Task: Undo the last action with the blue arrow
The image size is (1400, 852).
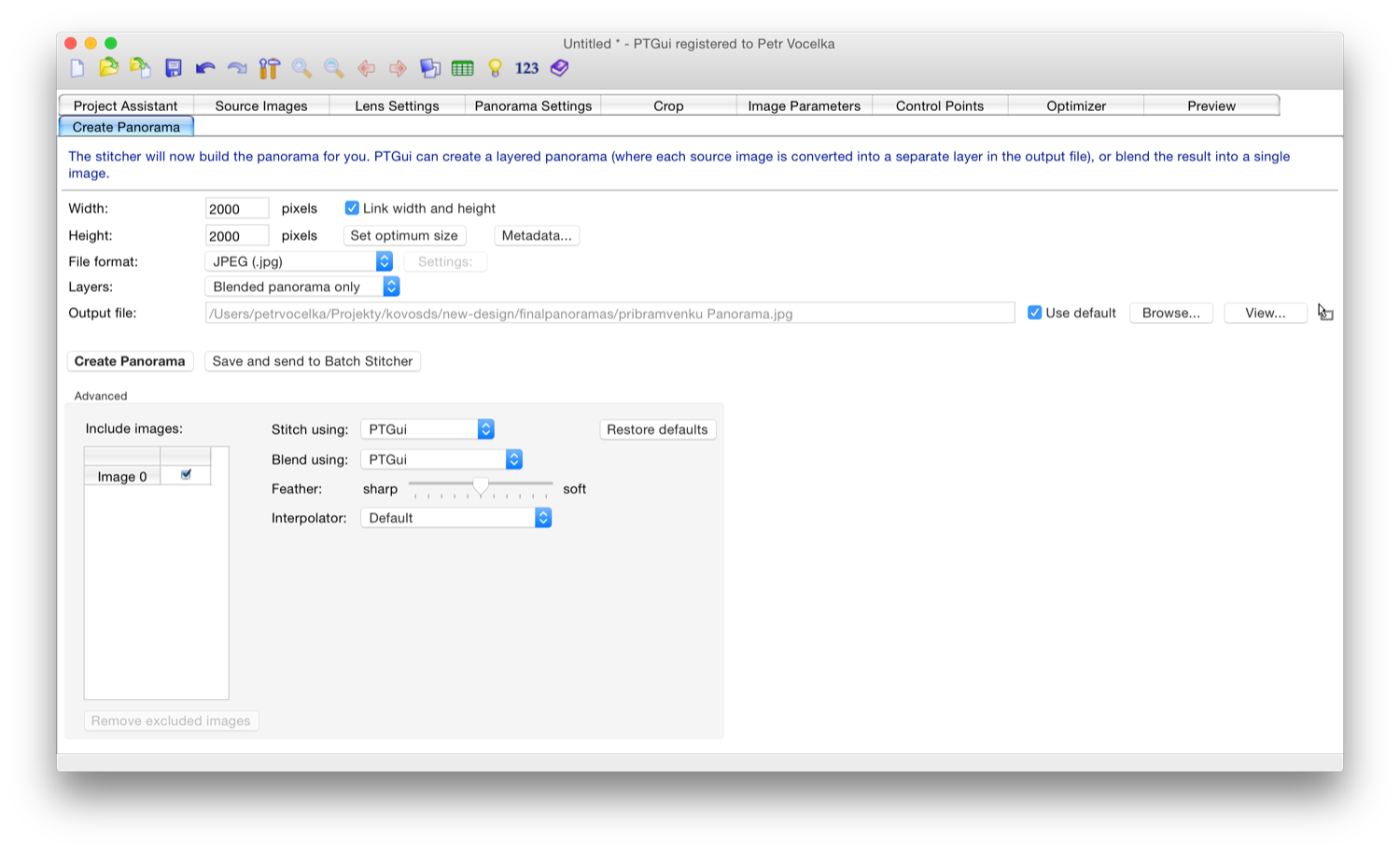Action: point(205,68)
